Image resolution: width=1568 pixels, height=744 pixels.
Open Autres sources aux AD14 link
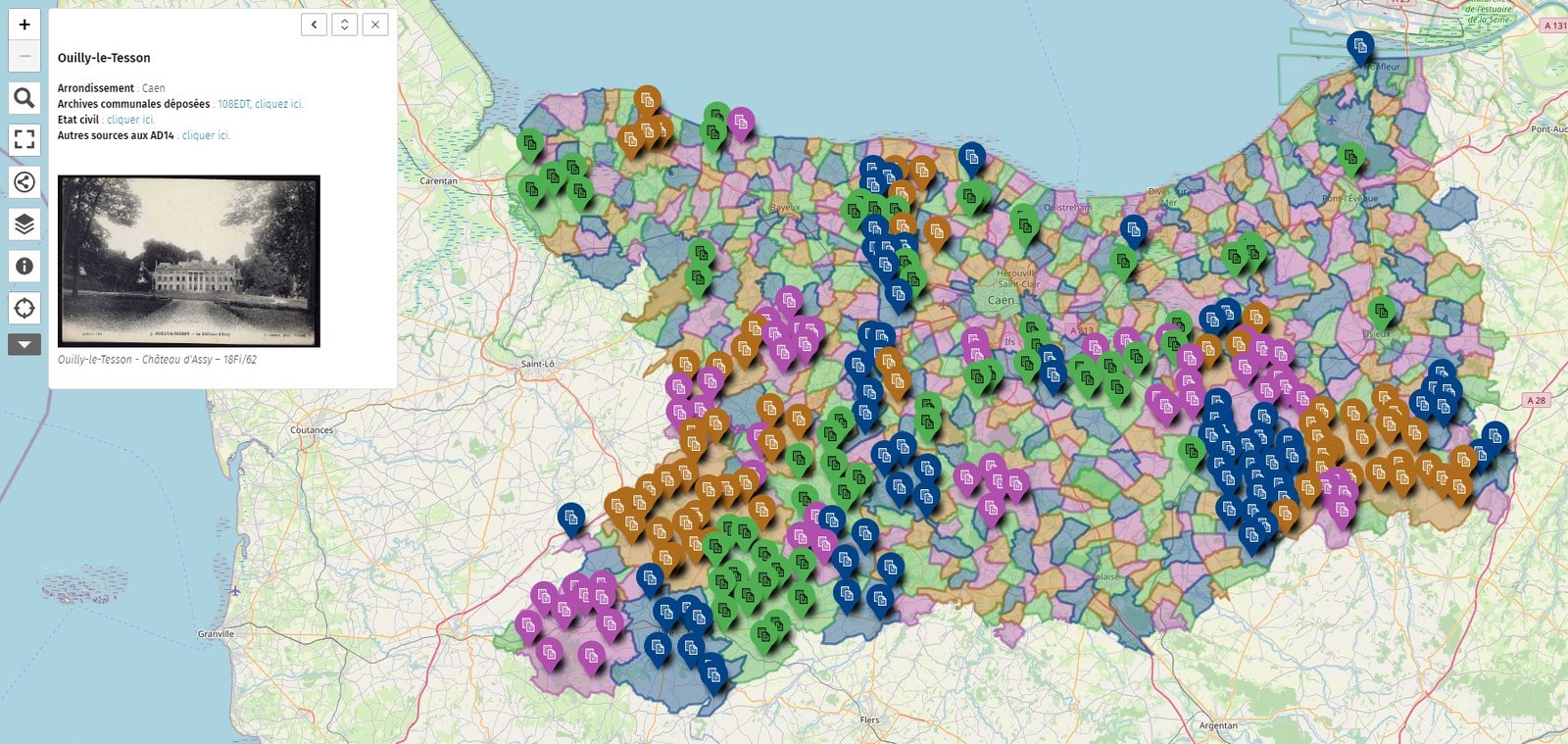tap(206, 135)
